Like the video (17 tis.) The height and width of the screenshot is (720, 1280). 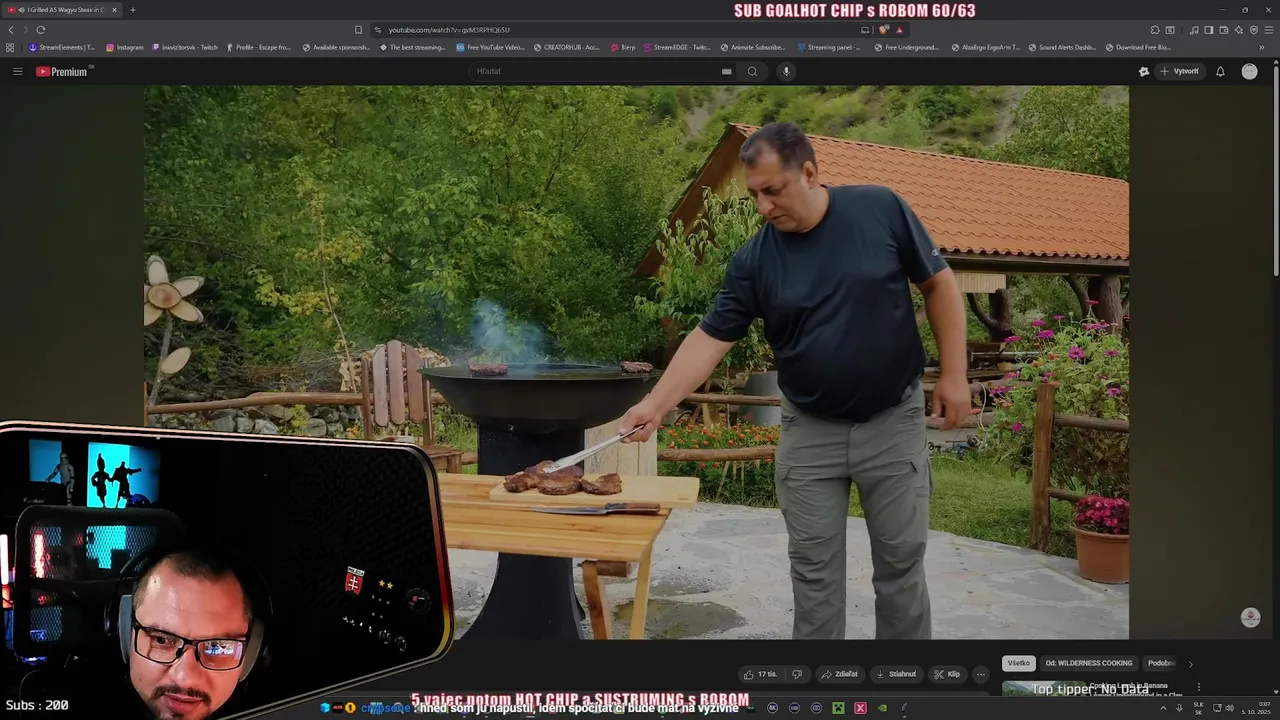pos(761,674)
